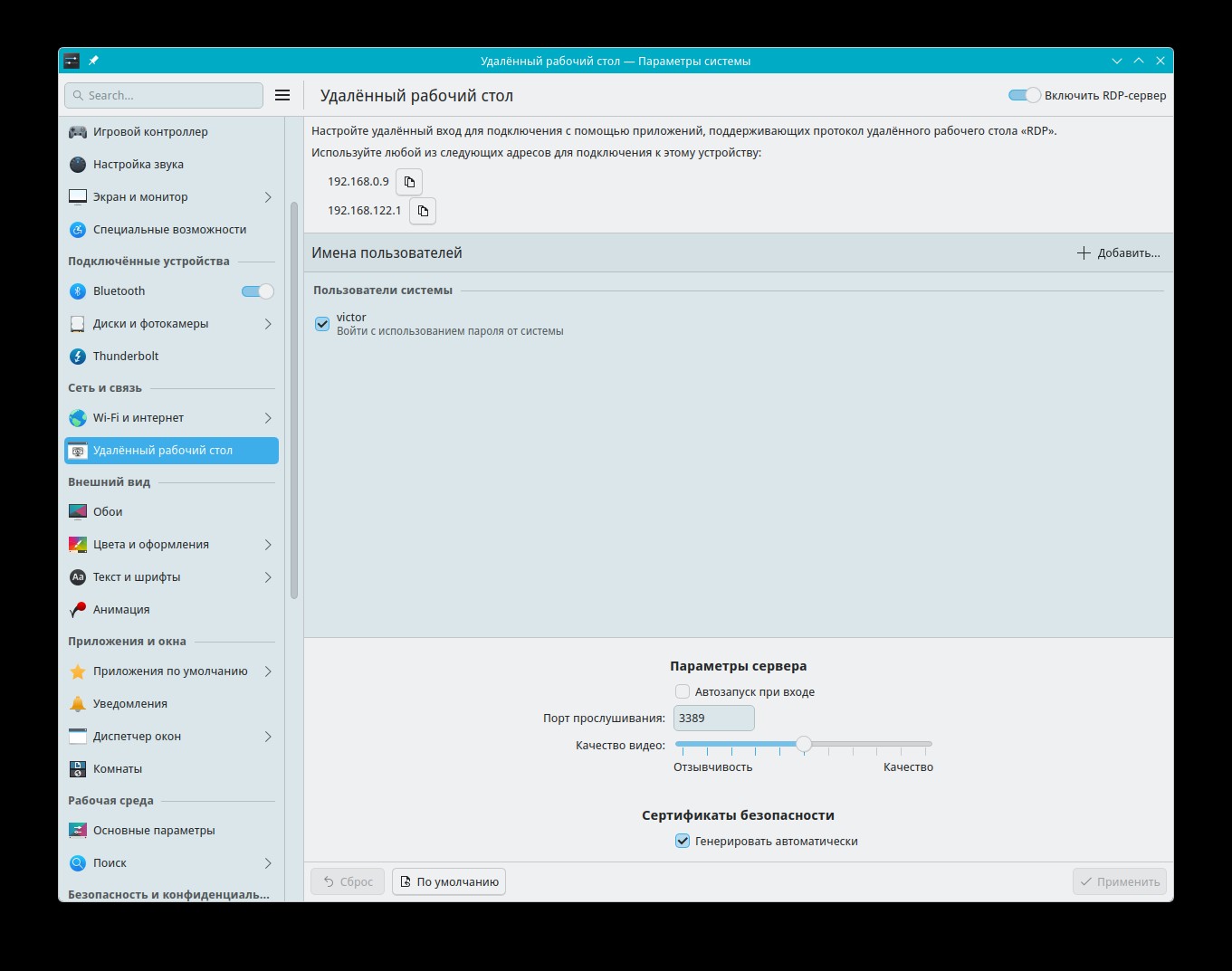Copy the 192.168.0.9 address
The image size is (1232, 971).
pos(409,182)
